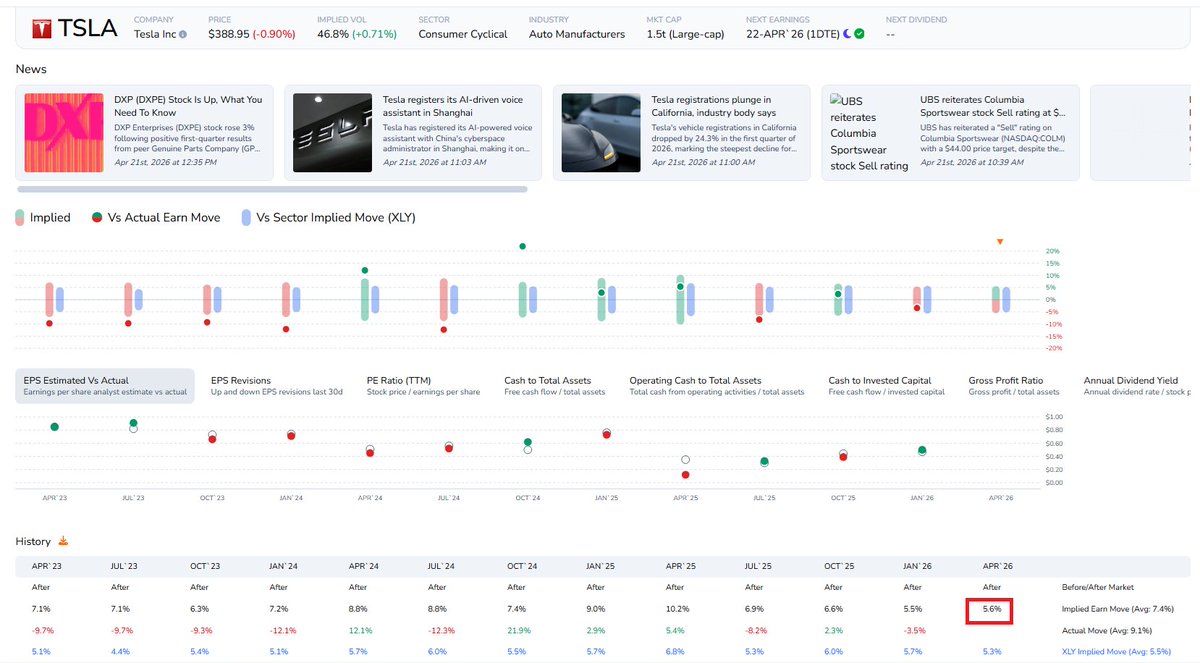The width and height of the screenshot is (1200, 663).
Task: Click the Tesla showroom sign news thumbnail
Action: 332,132
